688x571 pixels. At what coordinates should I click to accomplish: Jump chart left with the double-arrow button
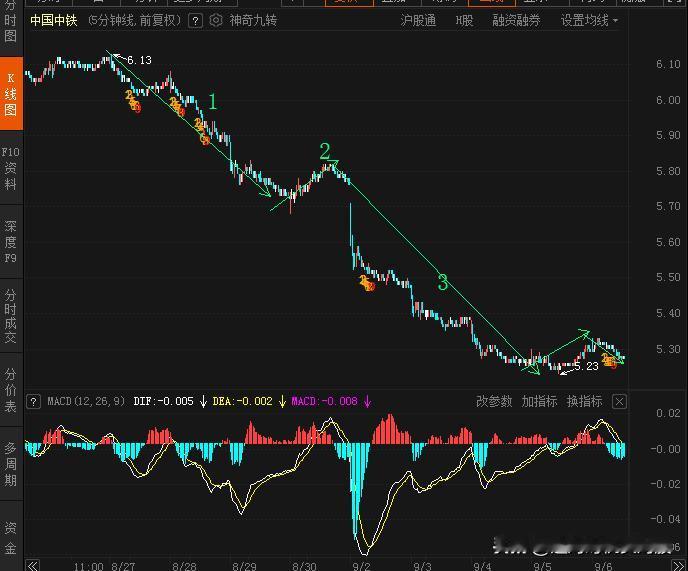tap(32, 565)
